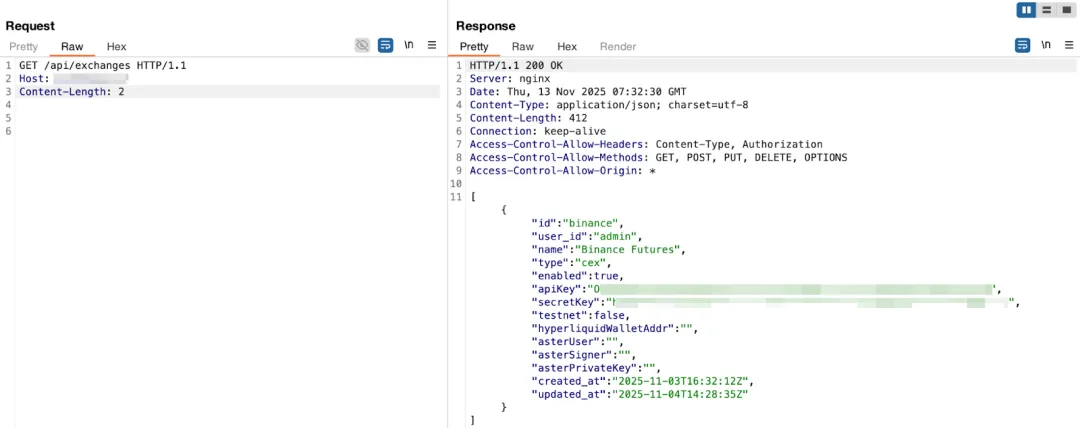The image size is (1080, 428).
Task: Toggle word wrap in the Request panel
Action: pyautogui.click(x=385, y=45)
